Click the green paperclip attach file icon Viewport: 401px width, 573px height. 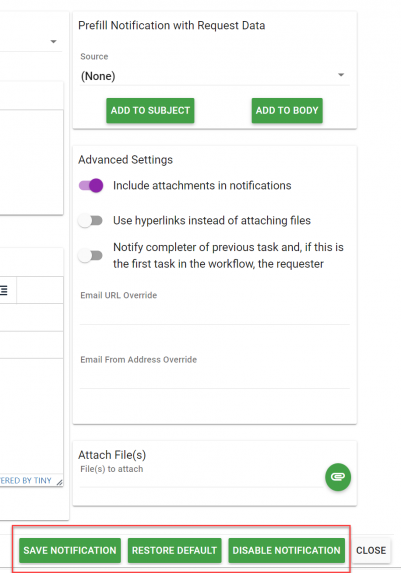338,477
